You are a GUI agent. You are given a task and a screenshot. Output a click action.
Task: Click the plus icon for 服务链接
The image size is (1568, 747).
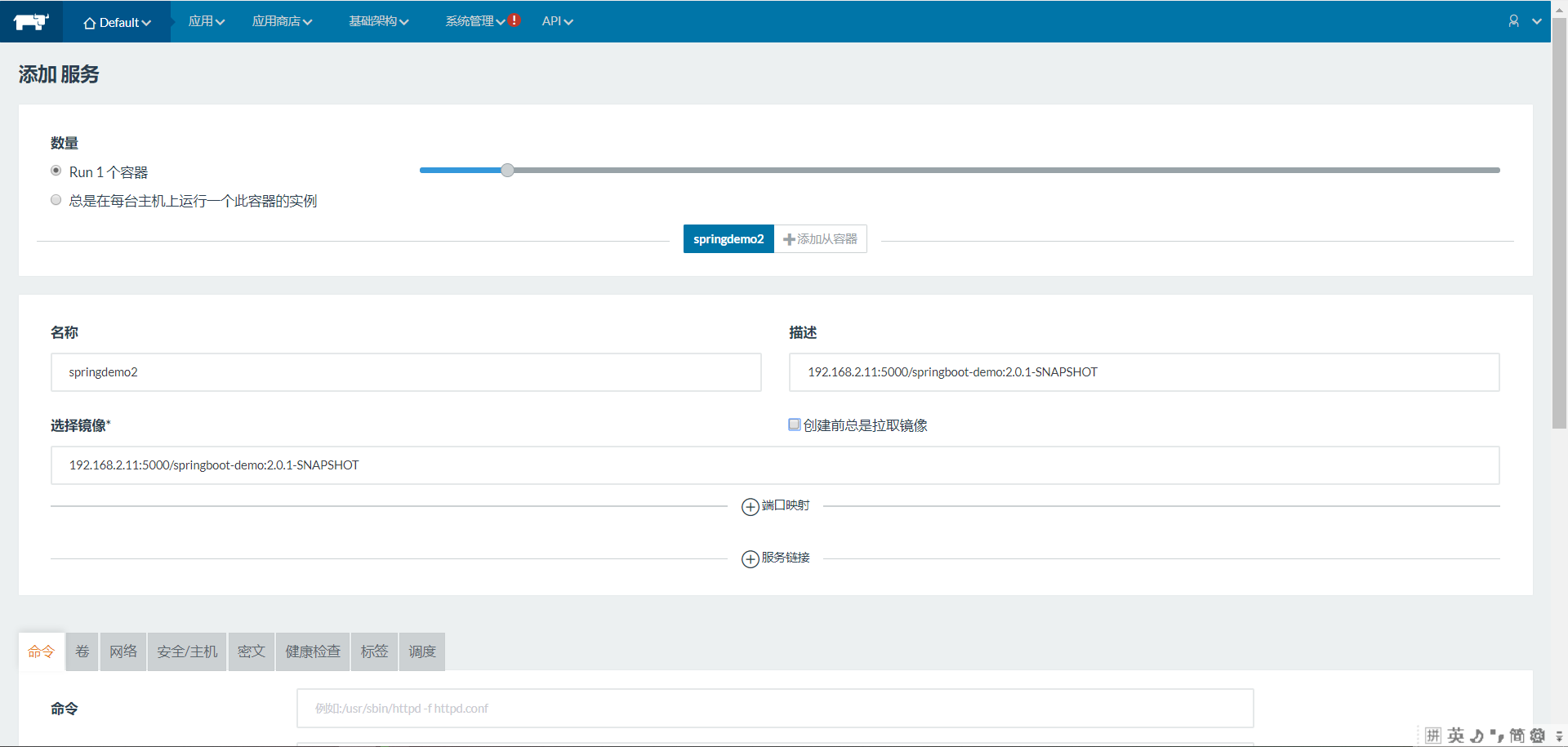[750, 559]
